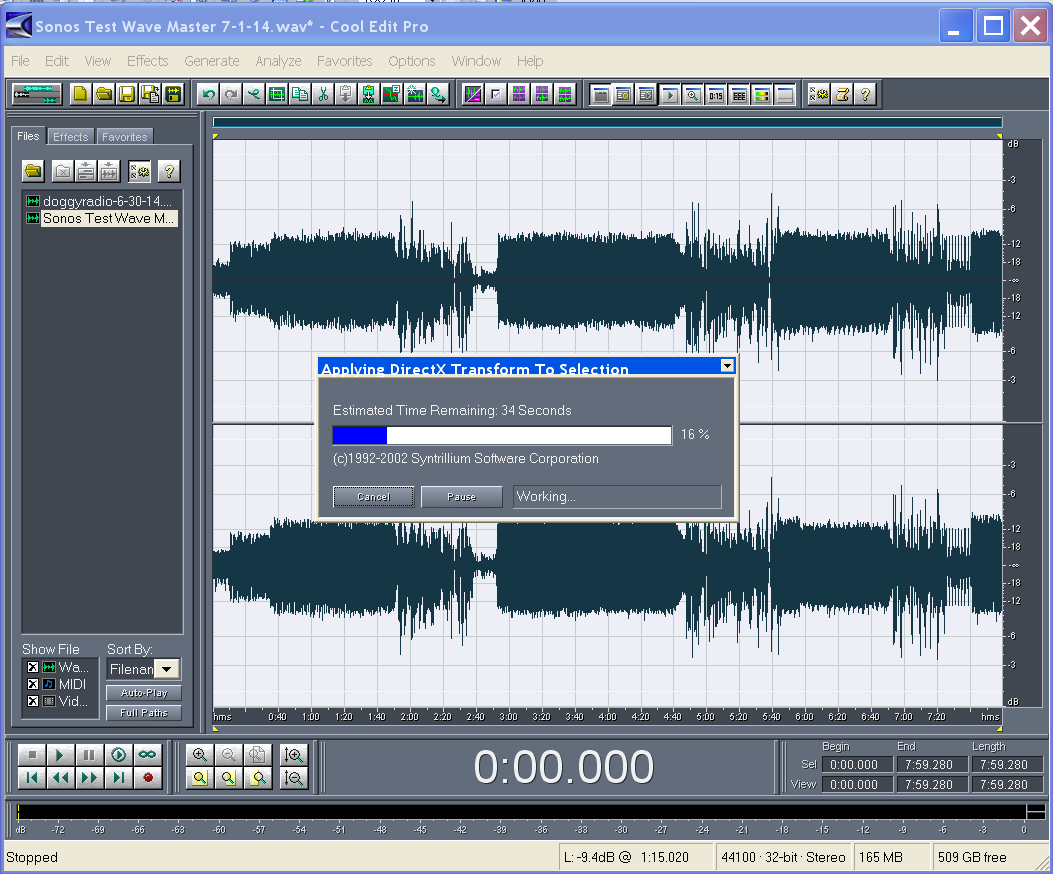Image resolution: width=1053 pixels, height=874 pixels.
Task: Go to beginning with the skip-back button
Action: pos(32,778)
